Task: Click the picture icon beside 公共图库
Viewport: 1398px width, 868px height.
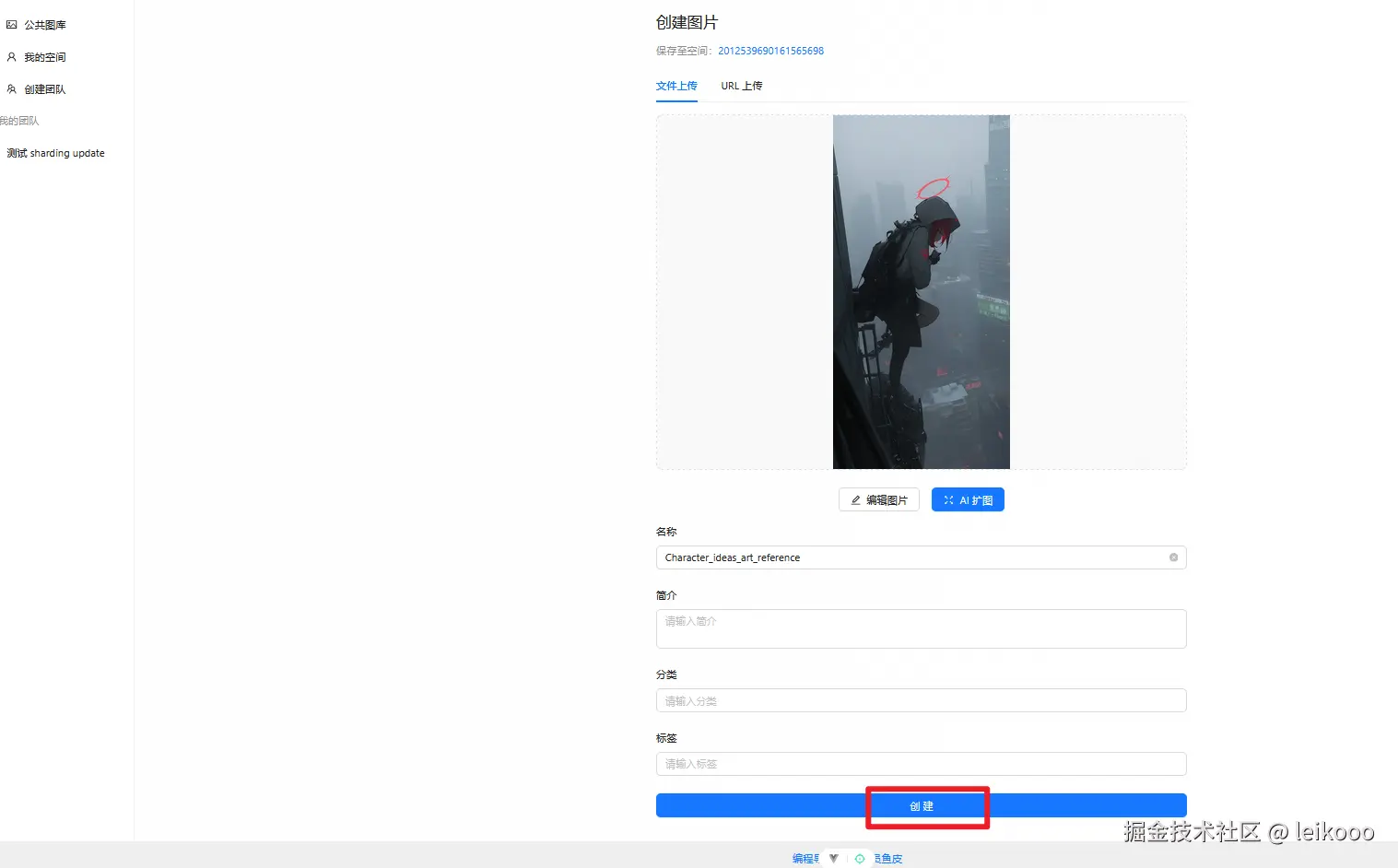Action: (12, 25)
